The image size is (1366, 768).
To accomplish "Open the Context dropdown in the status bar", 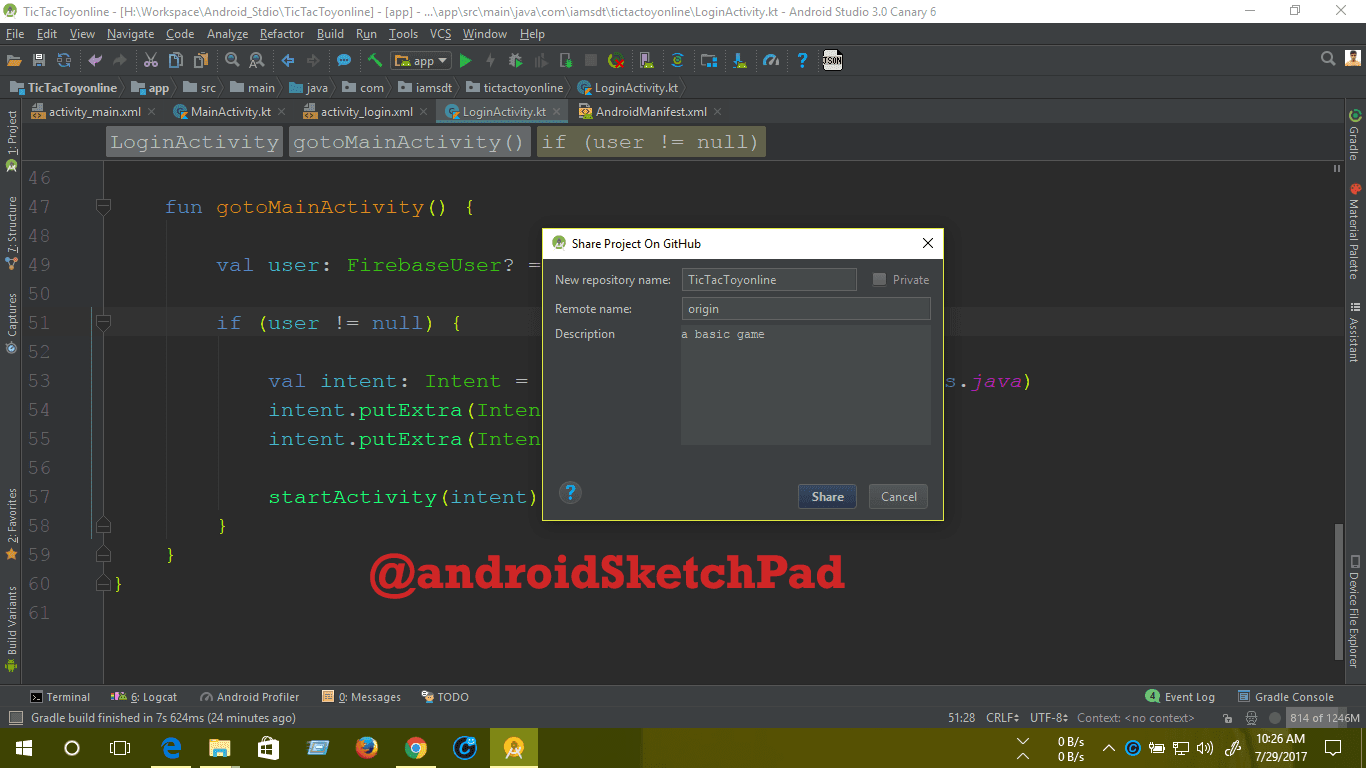I will (1138, 717).
